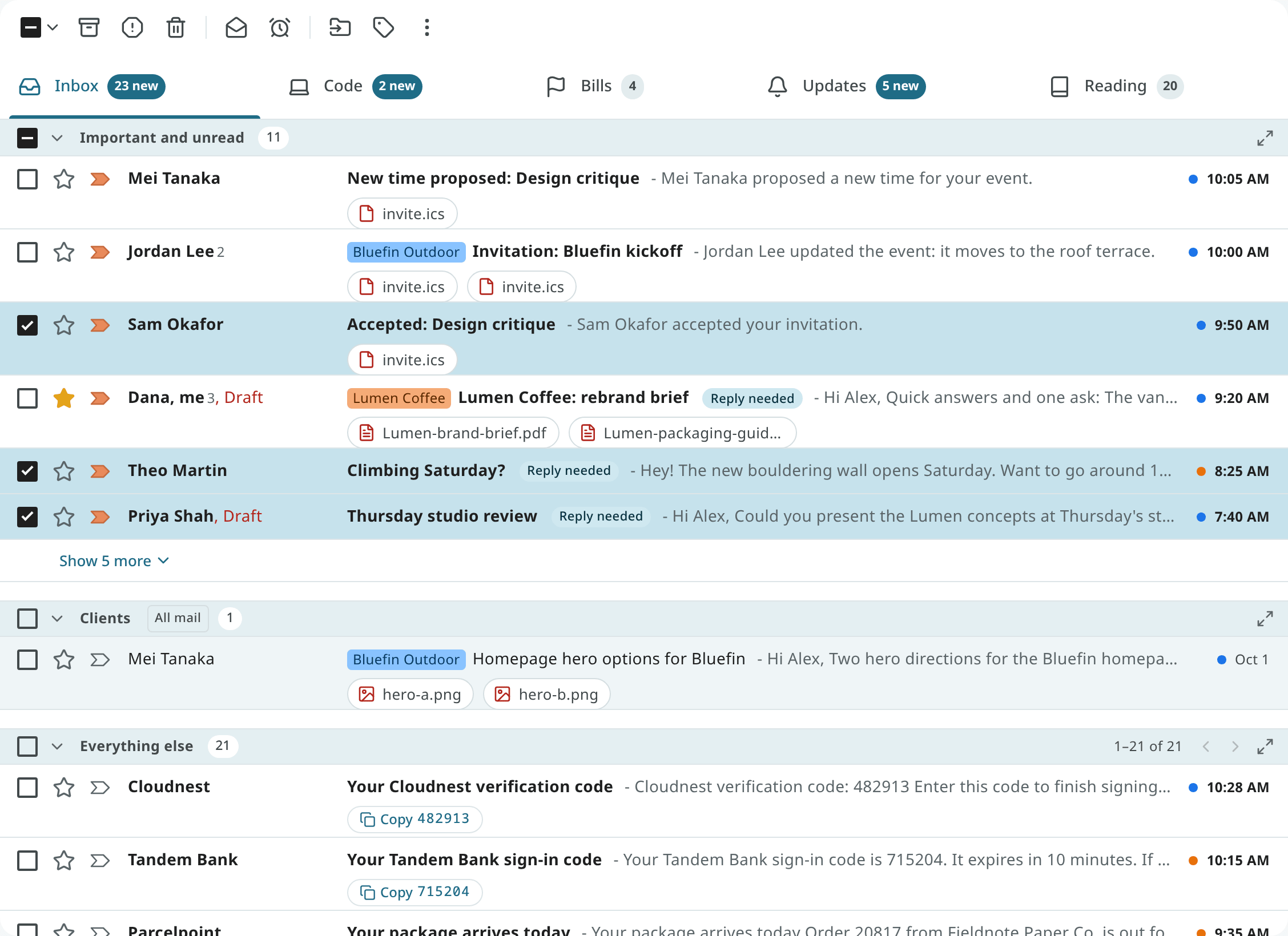The image size is (1288, 936).
Task: Star the Mei Tanaka design critique email
Action: pyautogui.click(x=64, y=179)
